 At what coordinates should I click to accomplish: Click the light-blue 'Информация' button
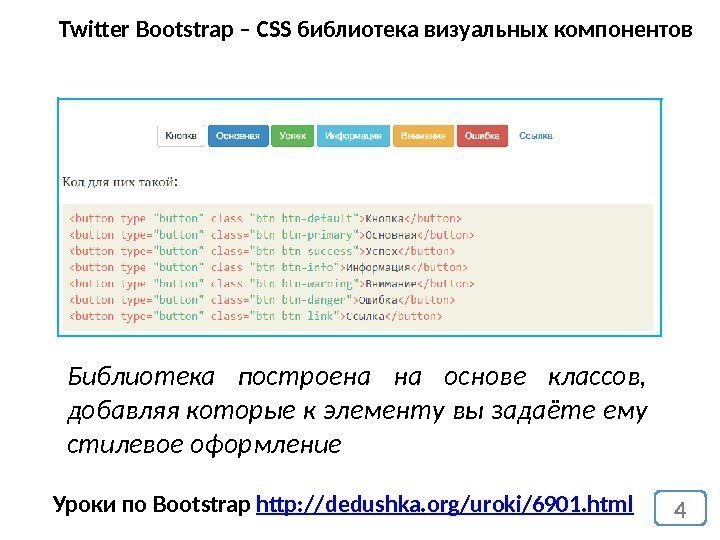tap(353, 136)
